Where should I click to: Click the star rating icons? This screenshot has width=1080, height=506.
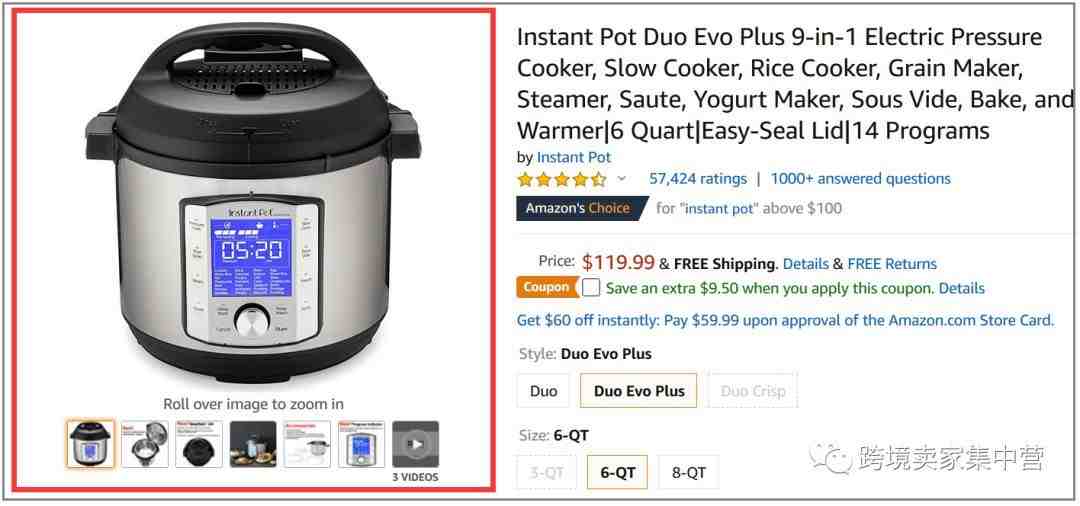pos(562,180)
